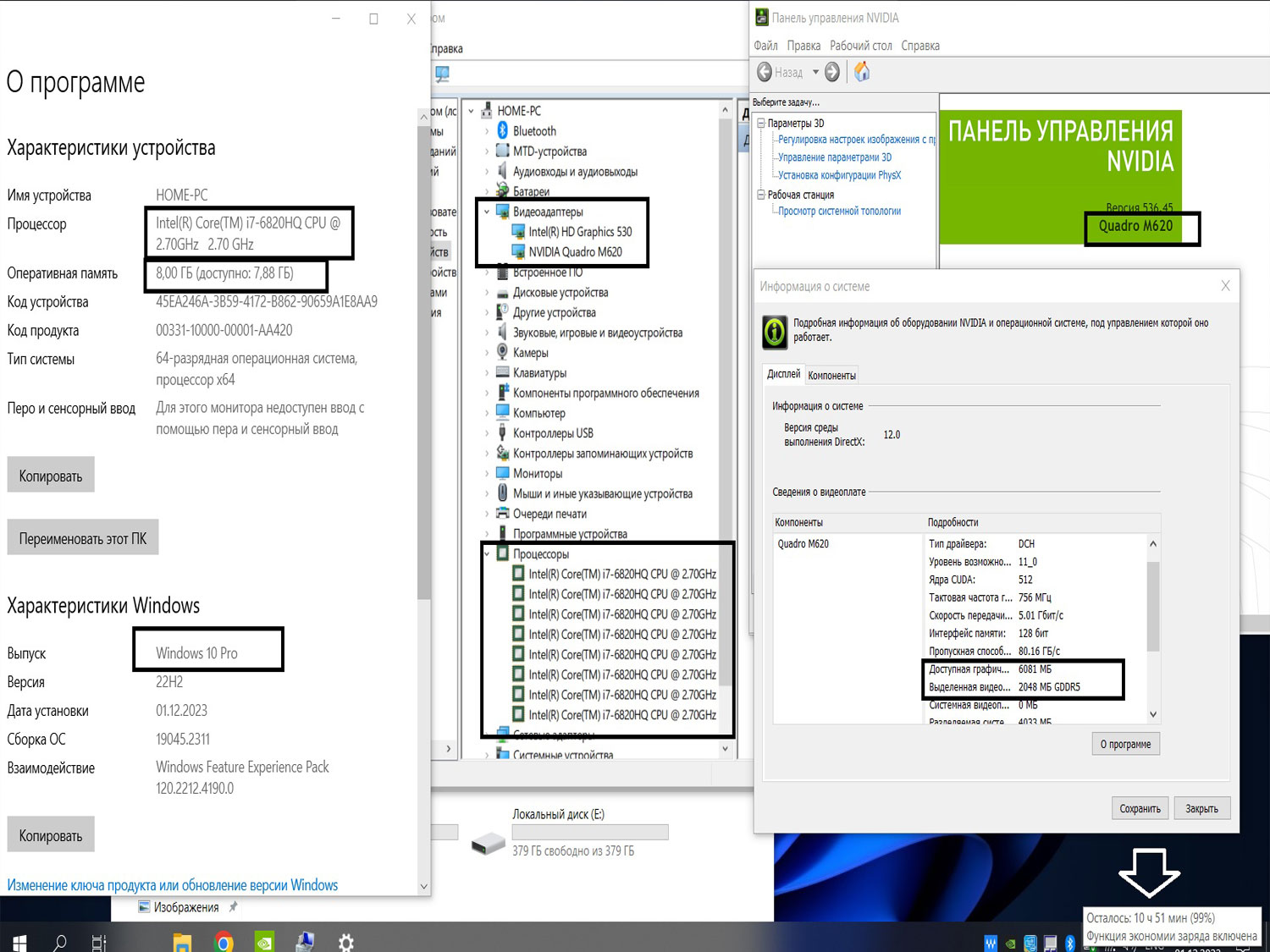Click the Локальный диск (E:) usage bar
The height and width of the screenshot is (952, 1270).
coord(590,832)
